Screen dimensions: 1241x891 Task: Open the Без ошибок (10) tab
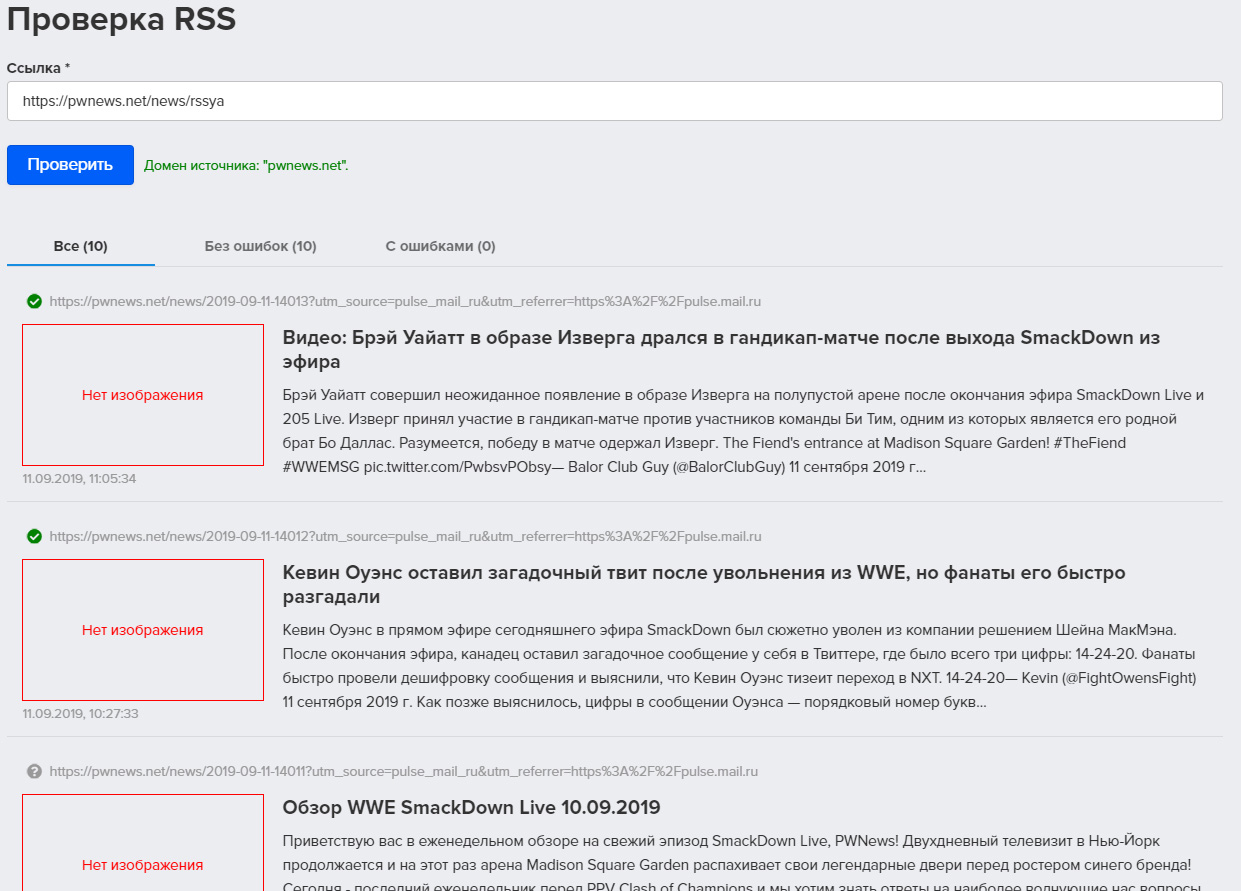pyautogui.click(x=261, y=246)
